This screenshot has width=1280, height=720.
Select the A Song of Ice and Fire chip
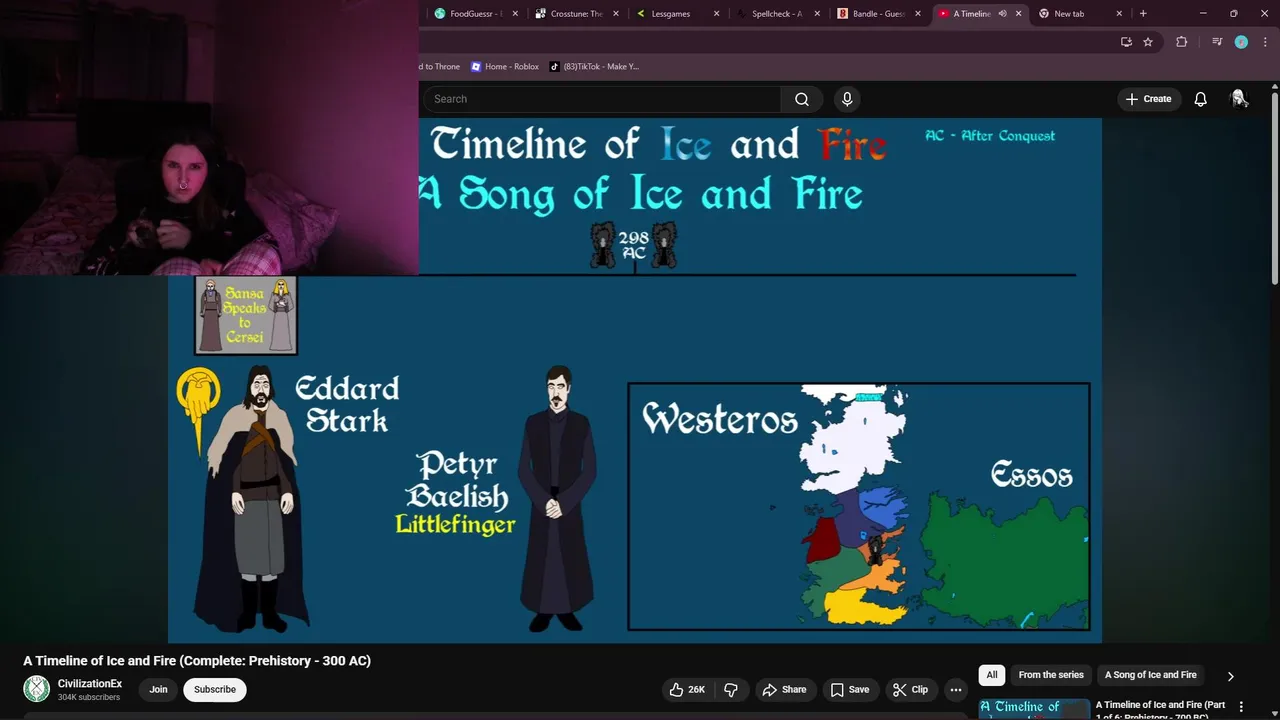(1150, 675)
